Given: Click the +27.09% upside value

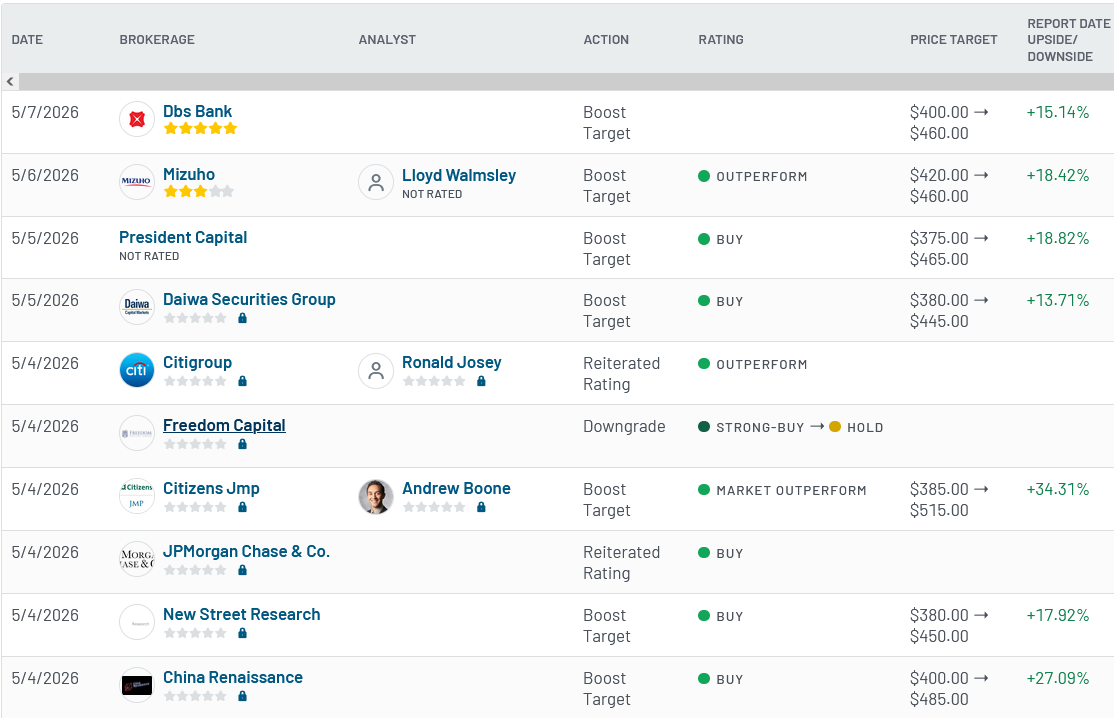Looking at the screenshot, I should click(x=1058, y=678).
